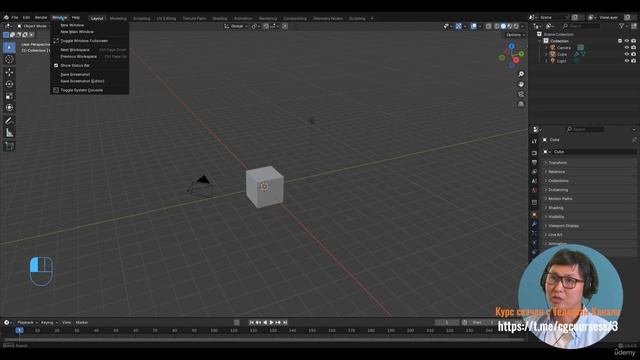
Task: Expand the Transform panel
Action: [x=590, y=162]
